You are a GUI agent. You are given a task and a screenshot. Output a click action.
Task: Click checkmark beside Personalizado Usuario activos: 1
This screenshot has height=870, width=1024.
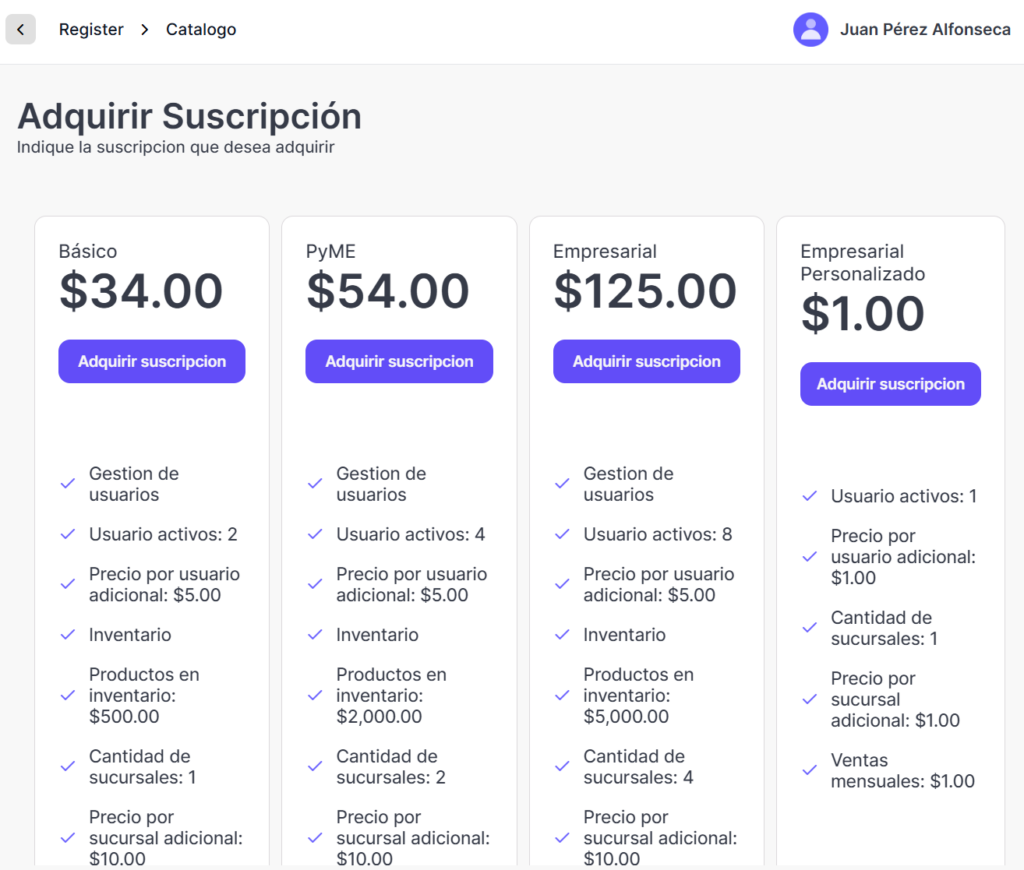810,496
